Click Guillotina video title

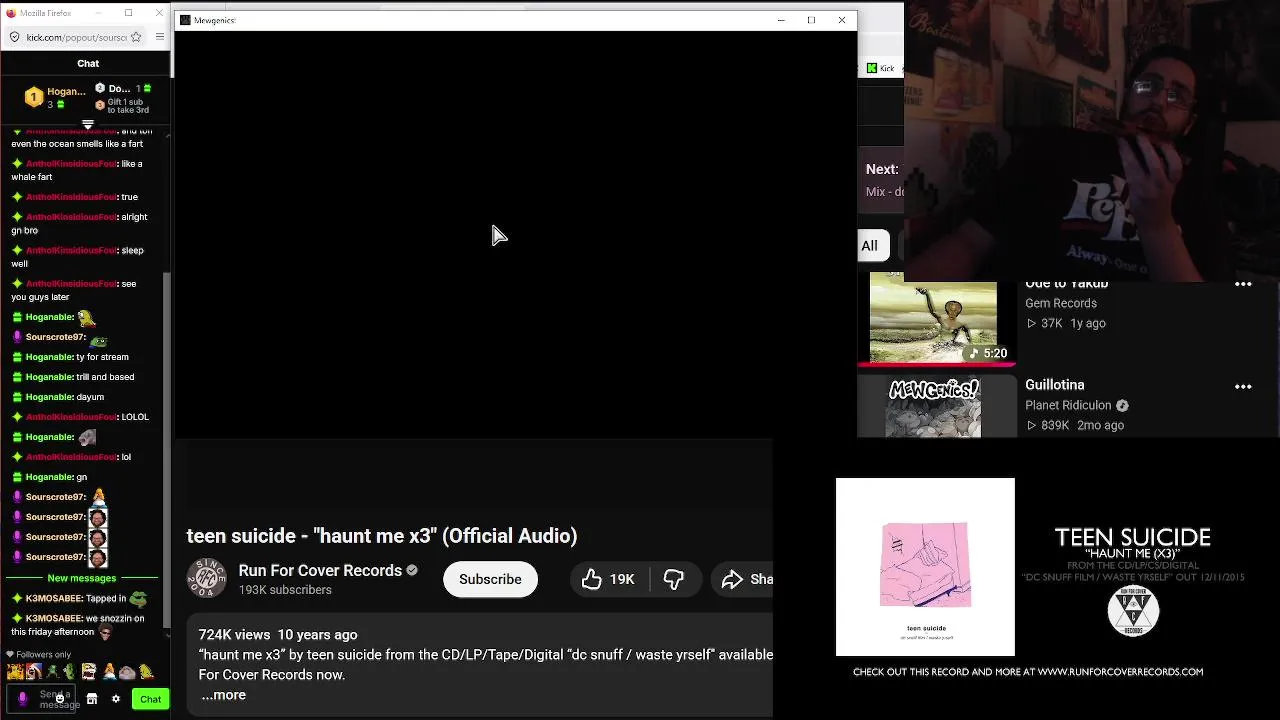[x=1054, y=385]
